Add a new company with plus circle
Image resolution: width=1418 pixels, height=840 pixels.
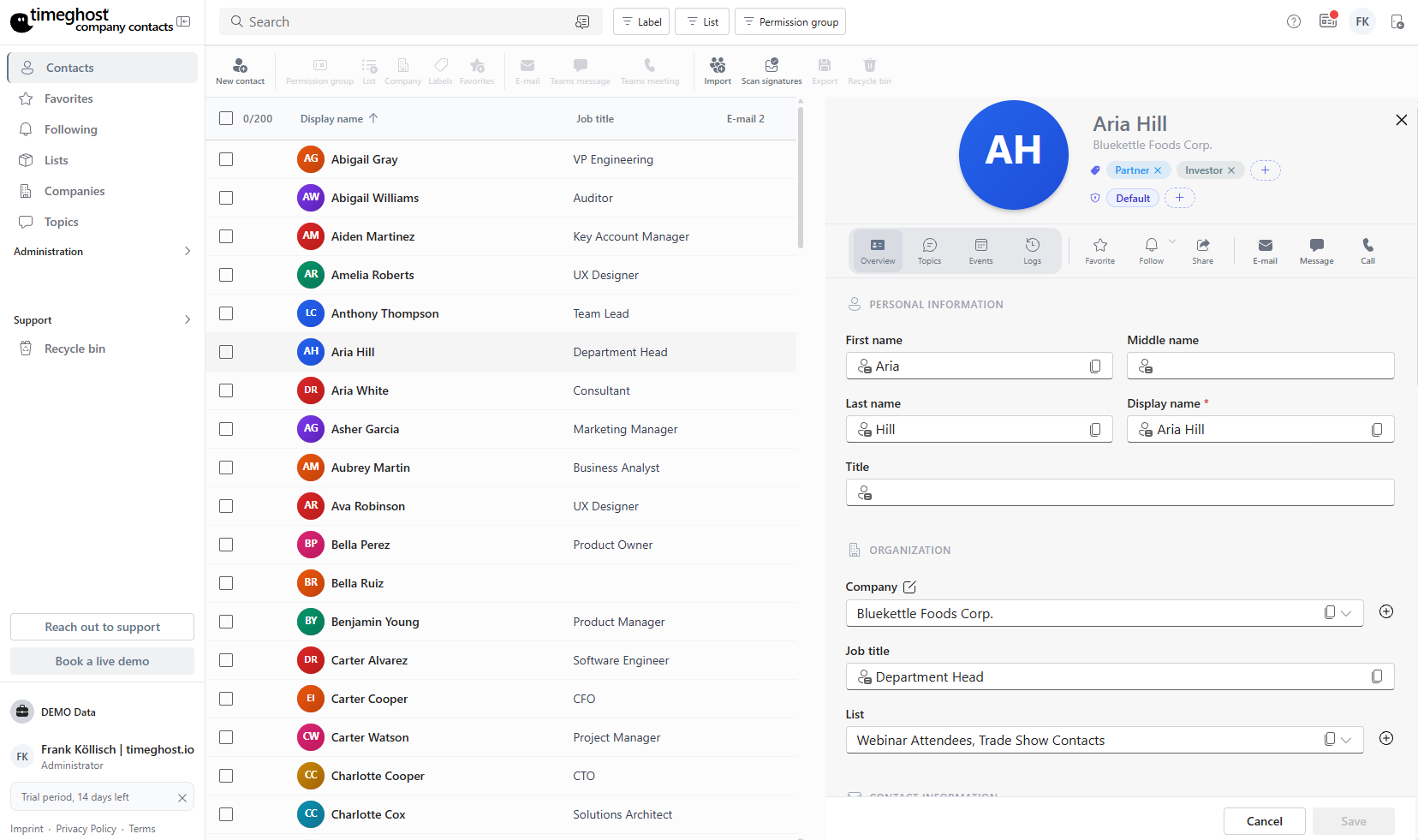pyautogui.click(x=1386, y=611)
